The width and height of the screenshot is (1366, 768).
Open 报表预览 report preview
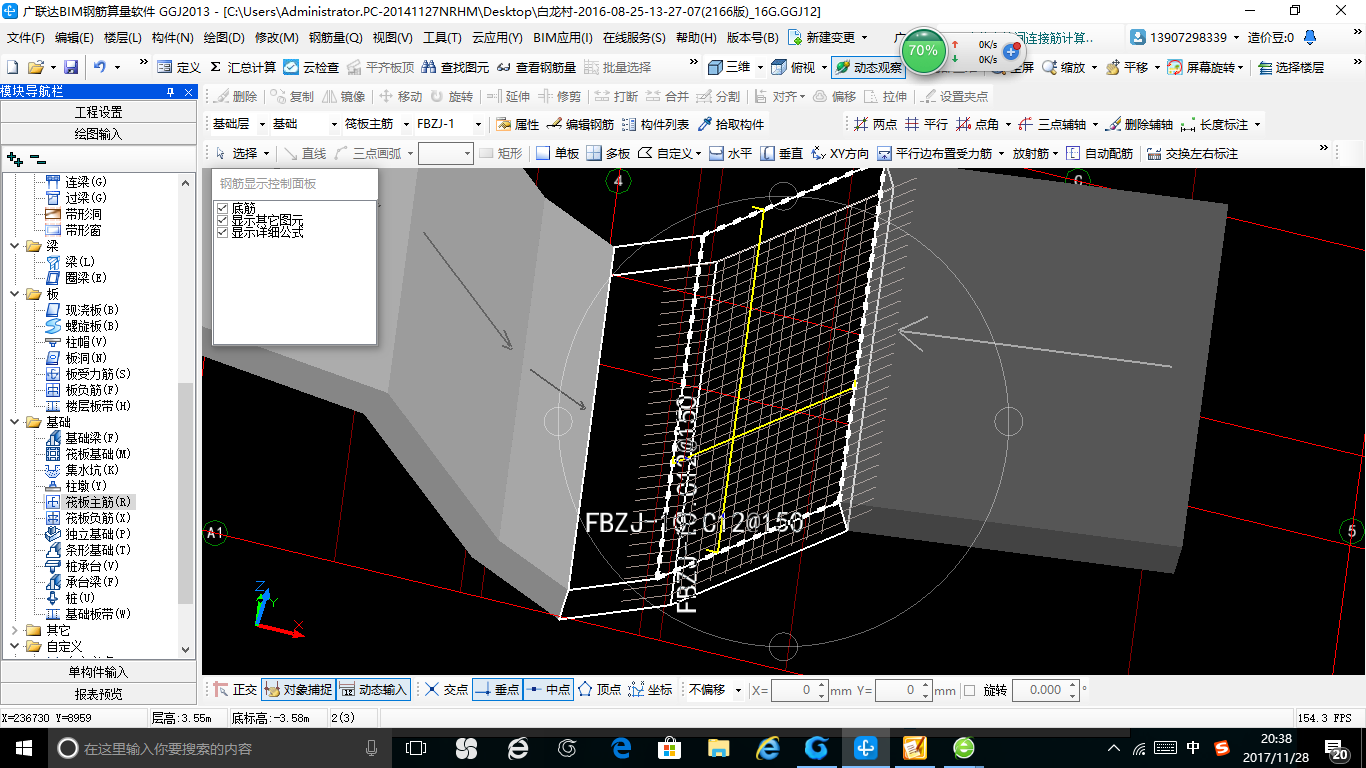99,694
